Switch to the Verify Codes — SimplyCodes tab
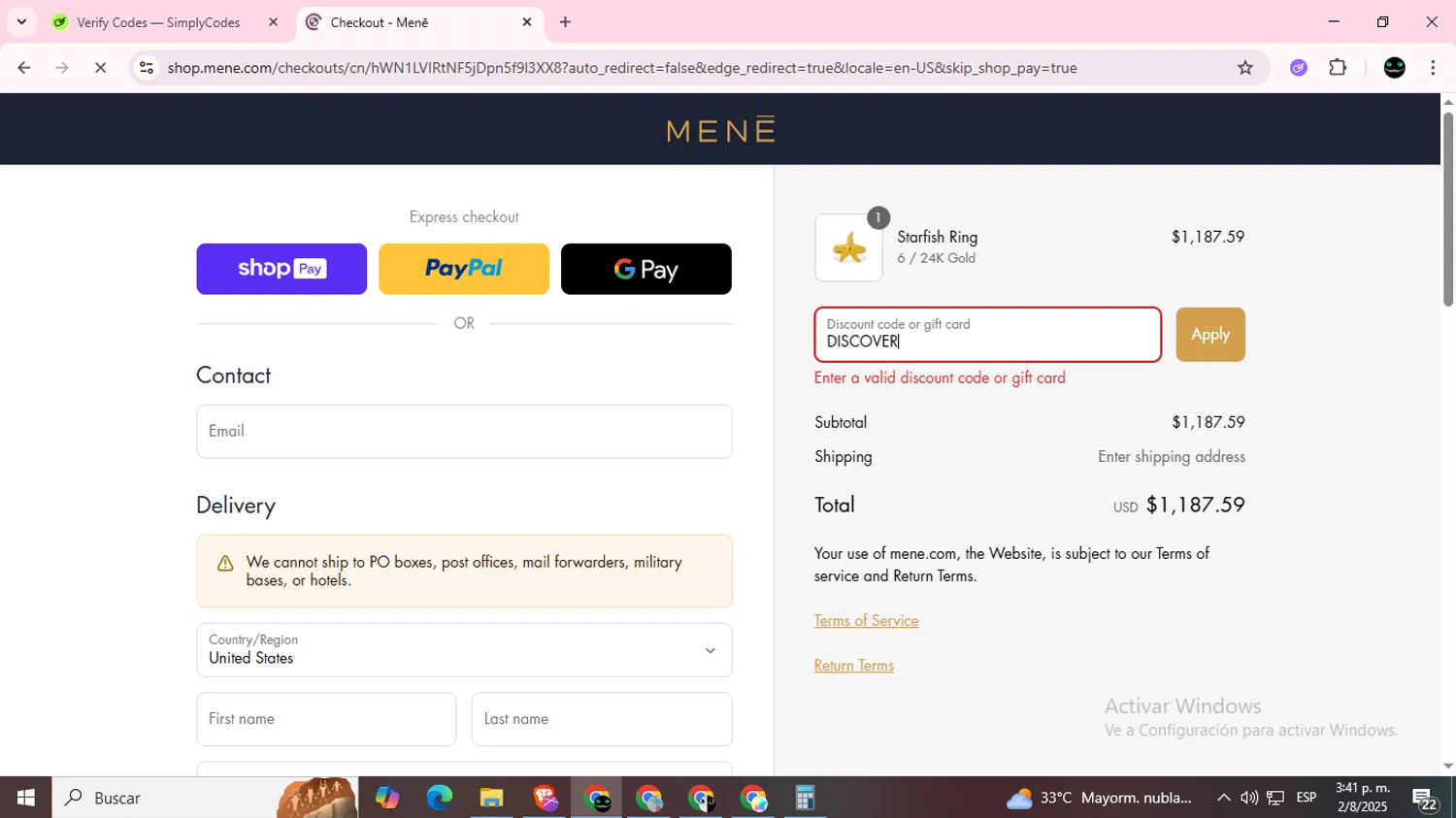Screen dimensions: 1456x818 coord(158,22)
